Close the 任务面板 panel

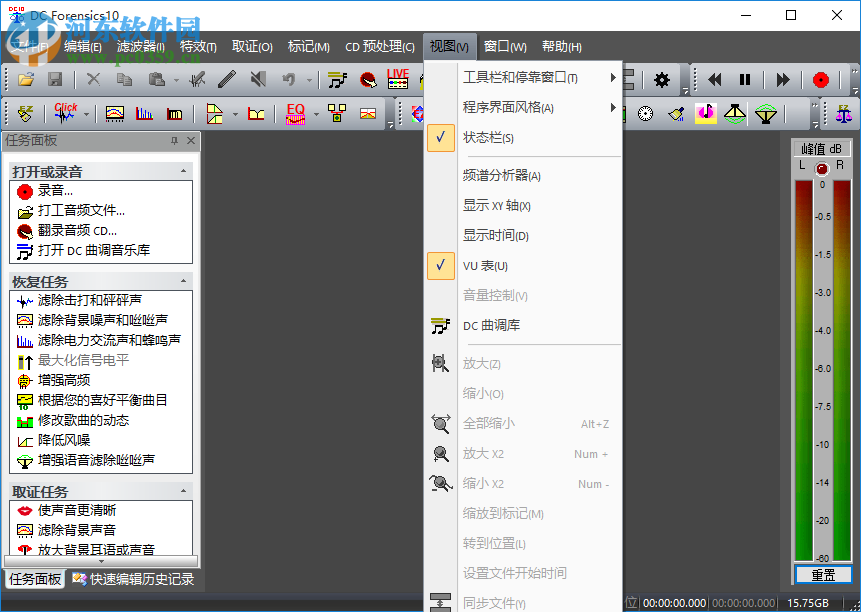[x=191, y=141]
